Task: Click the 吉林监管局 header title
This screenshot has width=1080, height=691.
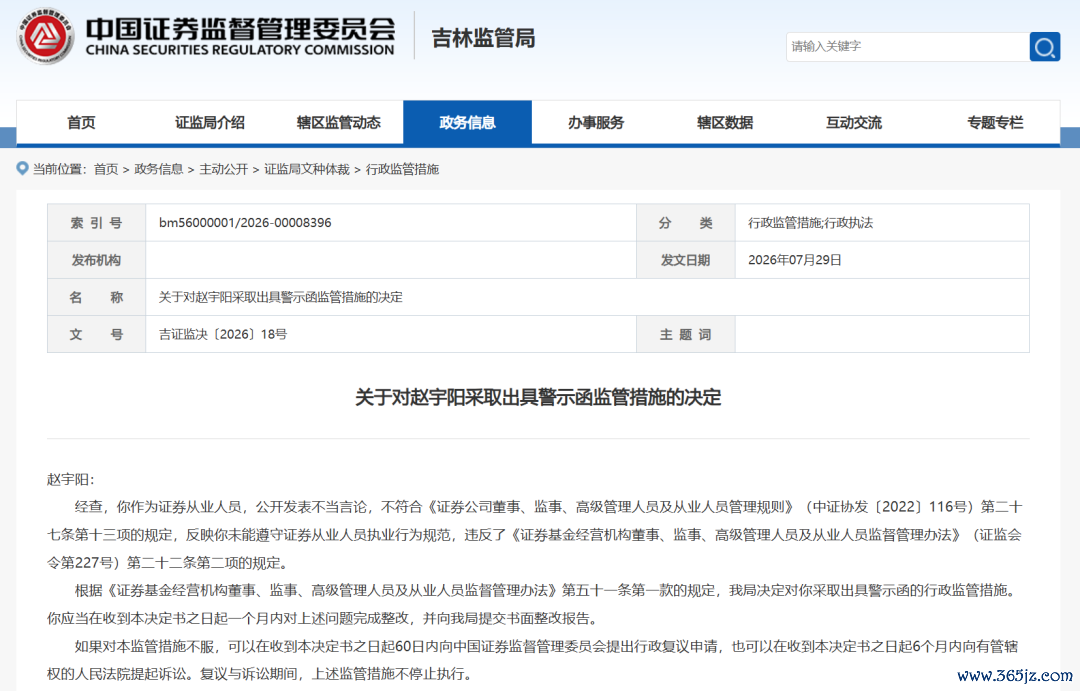Action: point(483,38)
